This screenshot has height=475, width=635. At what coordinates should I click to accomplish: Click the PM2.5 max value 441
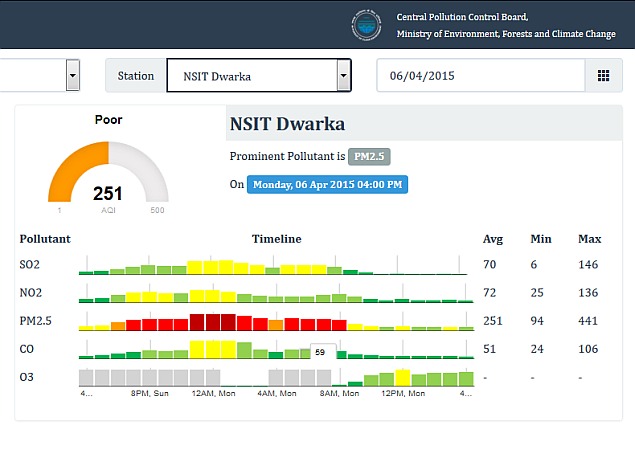point(588,321)
